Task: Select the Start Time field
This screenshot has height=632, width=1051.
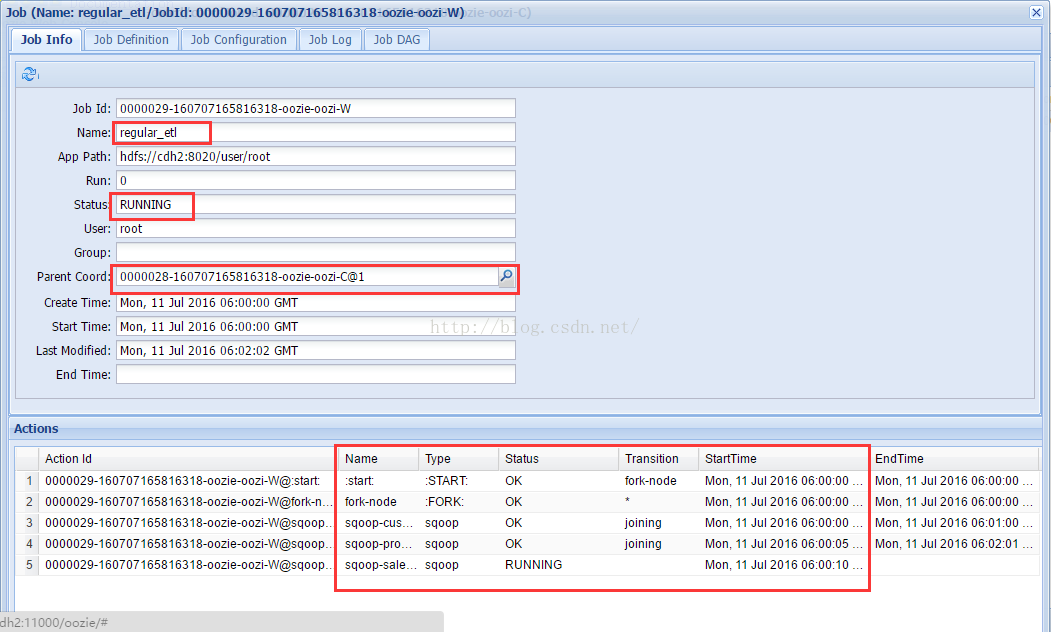Action: coord(316,326)
